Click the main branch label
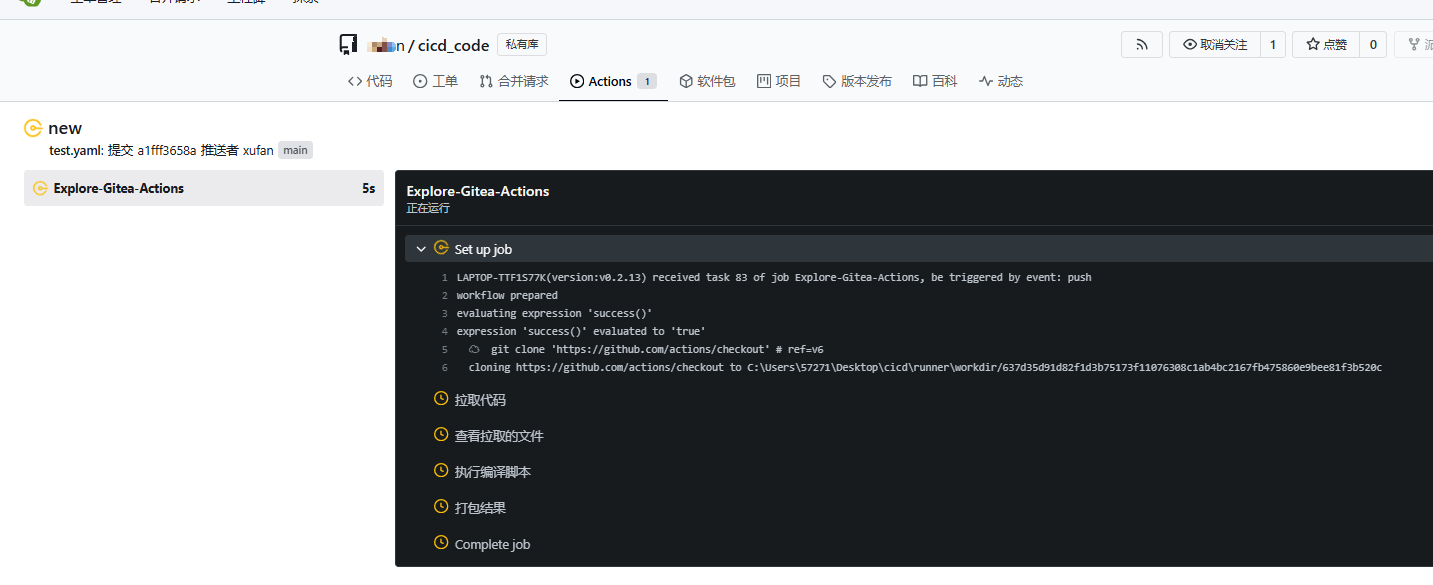This screenshot has width=1433, height=585. [294, 149]
